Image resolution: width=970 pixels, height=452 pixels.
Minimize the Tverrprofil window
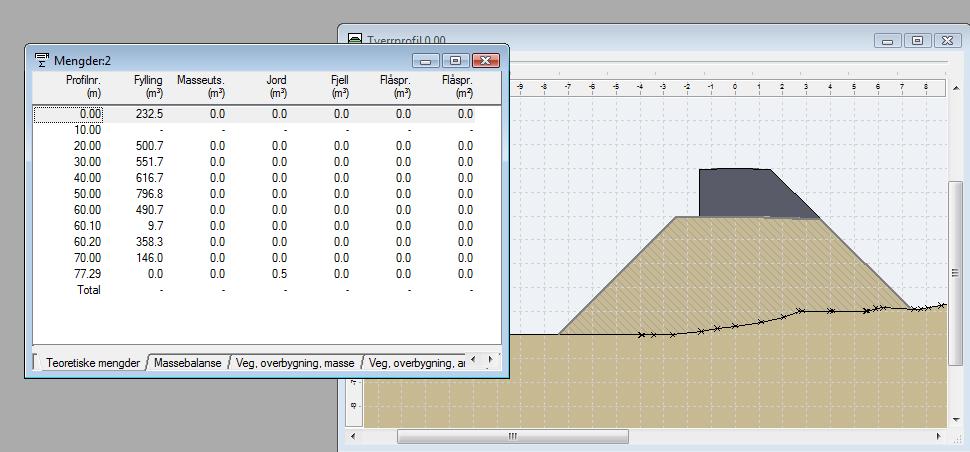887,41
